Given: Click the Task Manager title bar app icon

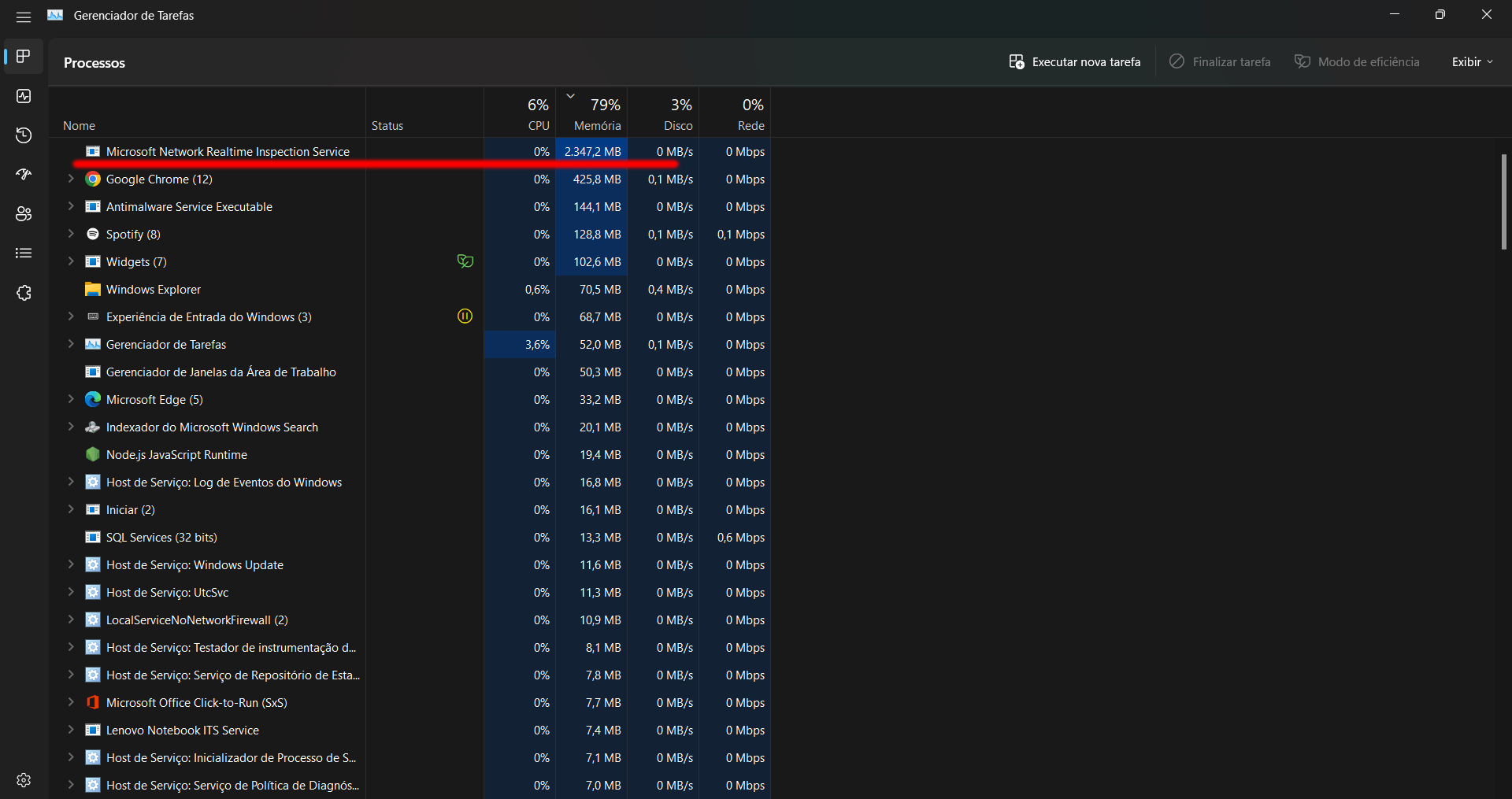Looking at the screenshot, I should (x=55, y=16).
